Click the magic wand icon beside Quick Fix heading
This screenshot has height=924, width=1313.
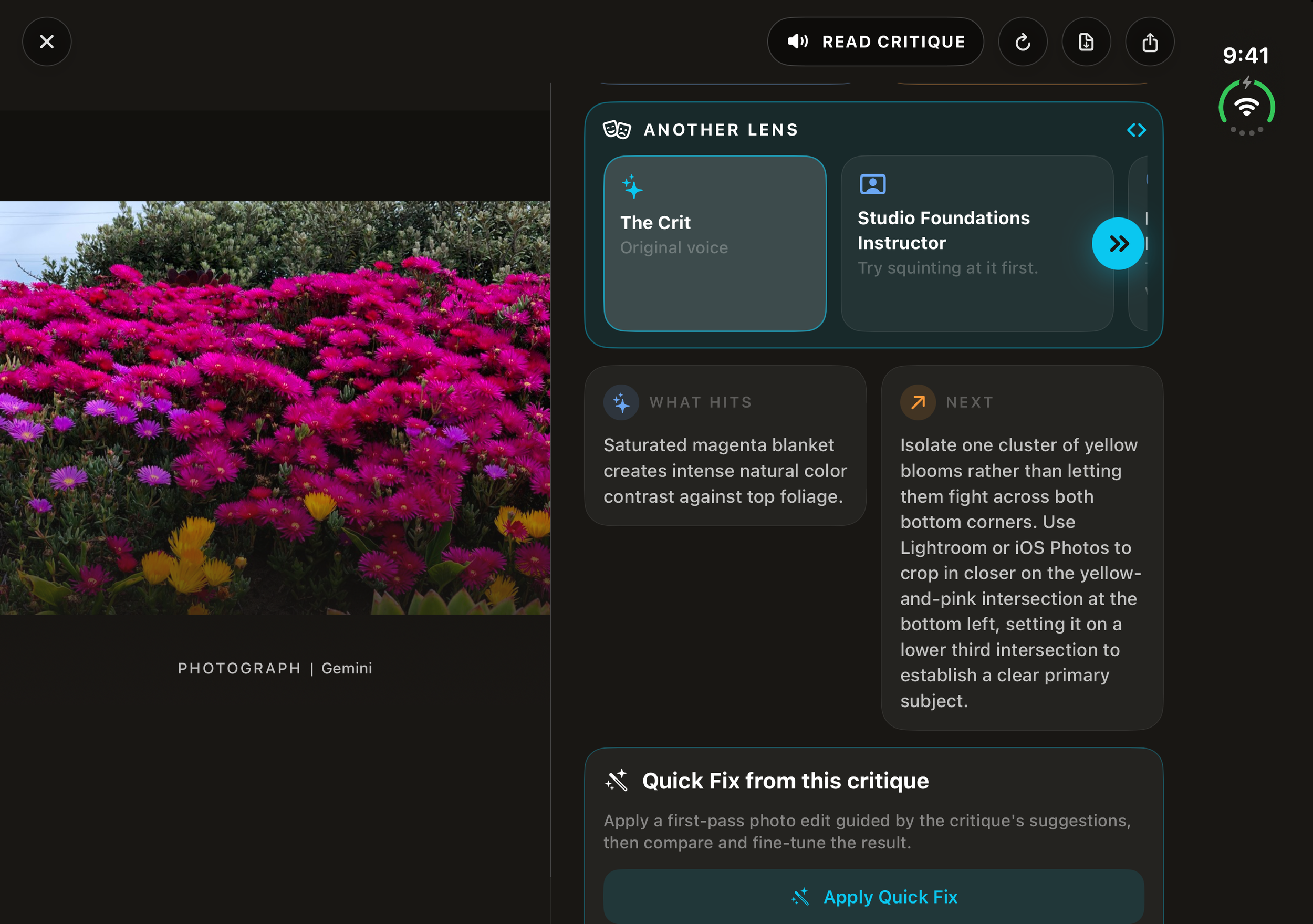coord(617,781)
